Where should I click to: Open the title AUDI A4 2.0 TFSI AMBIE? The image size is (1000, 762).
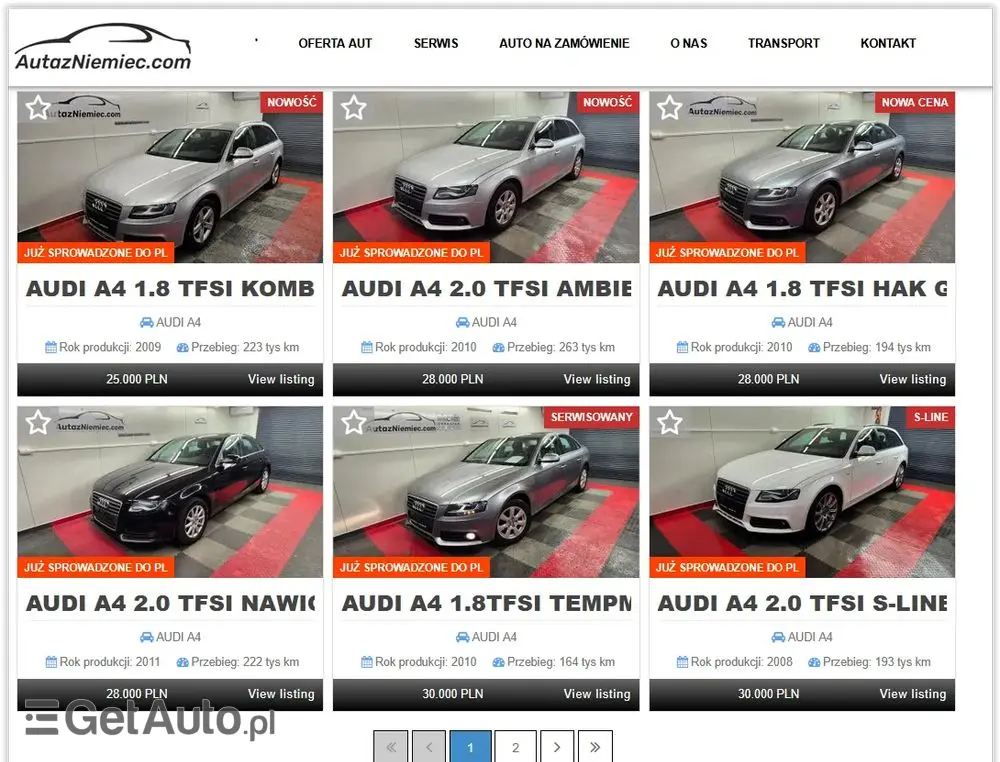487,289
